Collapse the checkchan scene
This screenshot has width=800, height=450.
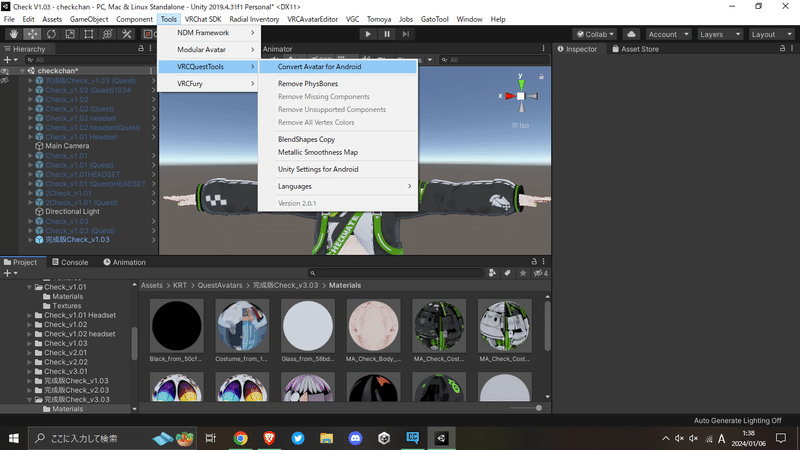22,71
